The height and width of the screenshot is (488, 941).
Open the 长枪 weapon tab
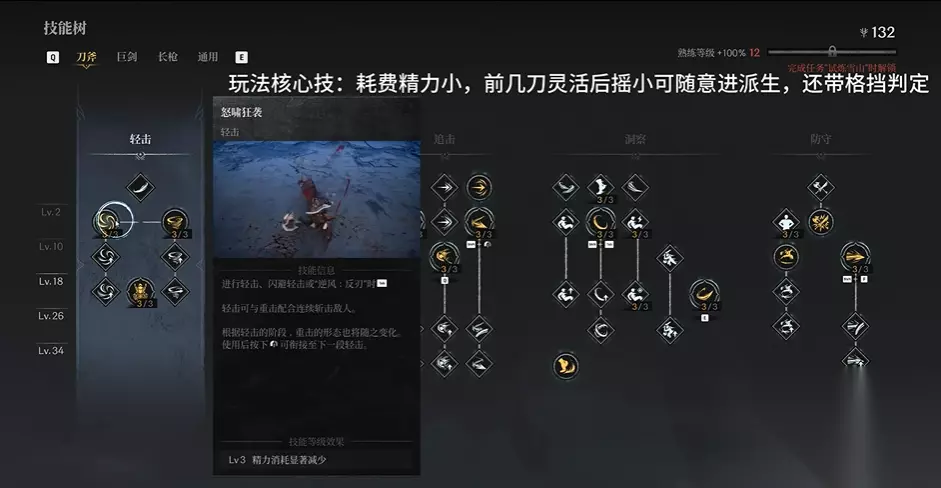[167, 56]
